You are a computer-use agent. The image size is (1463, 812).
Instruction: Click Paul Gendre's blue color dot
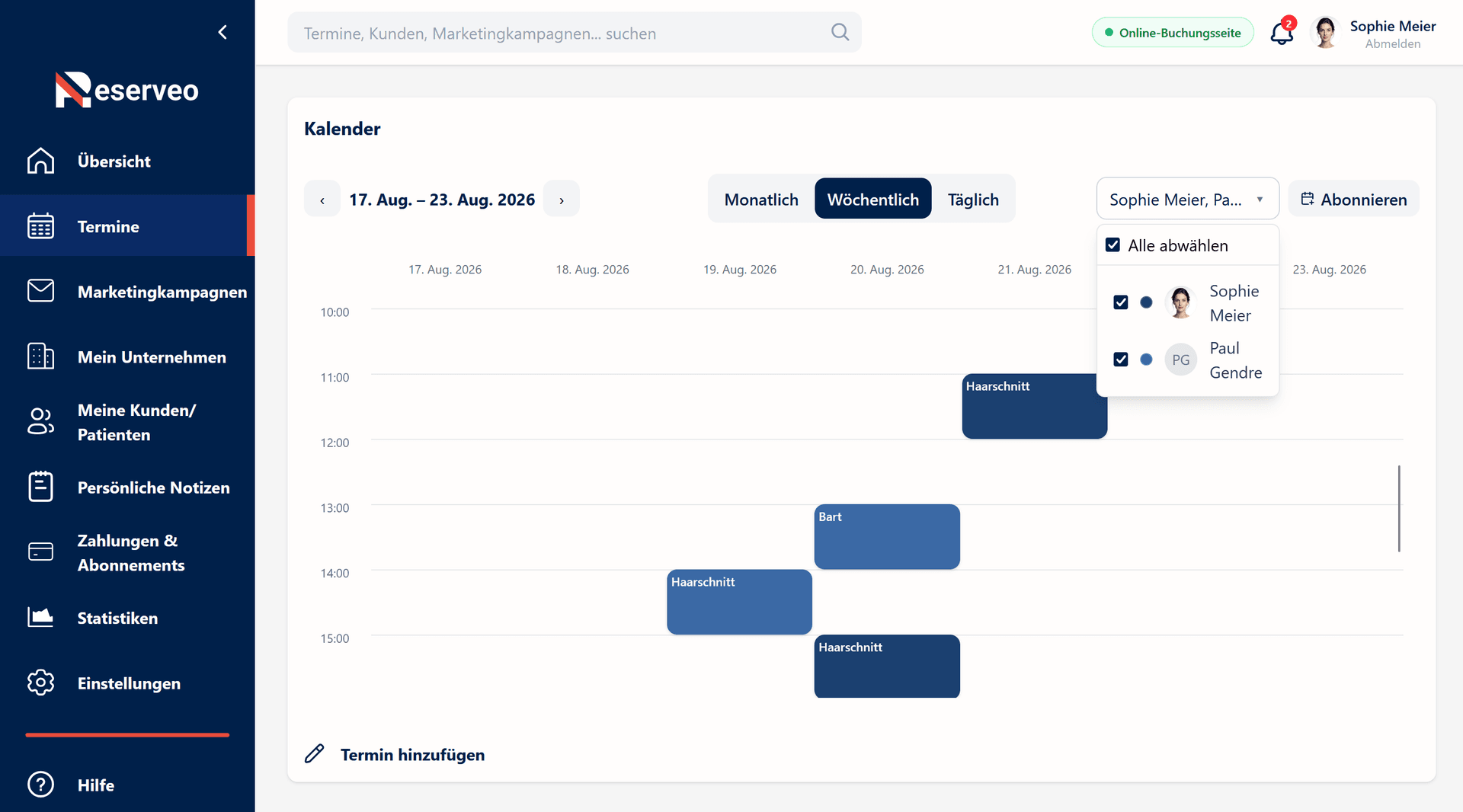pyautogui.click(x=1146, y=360)
